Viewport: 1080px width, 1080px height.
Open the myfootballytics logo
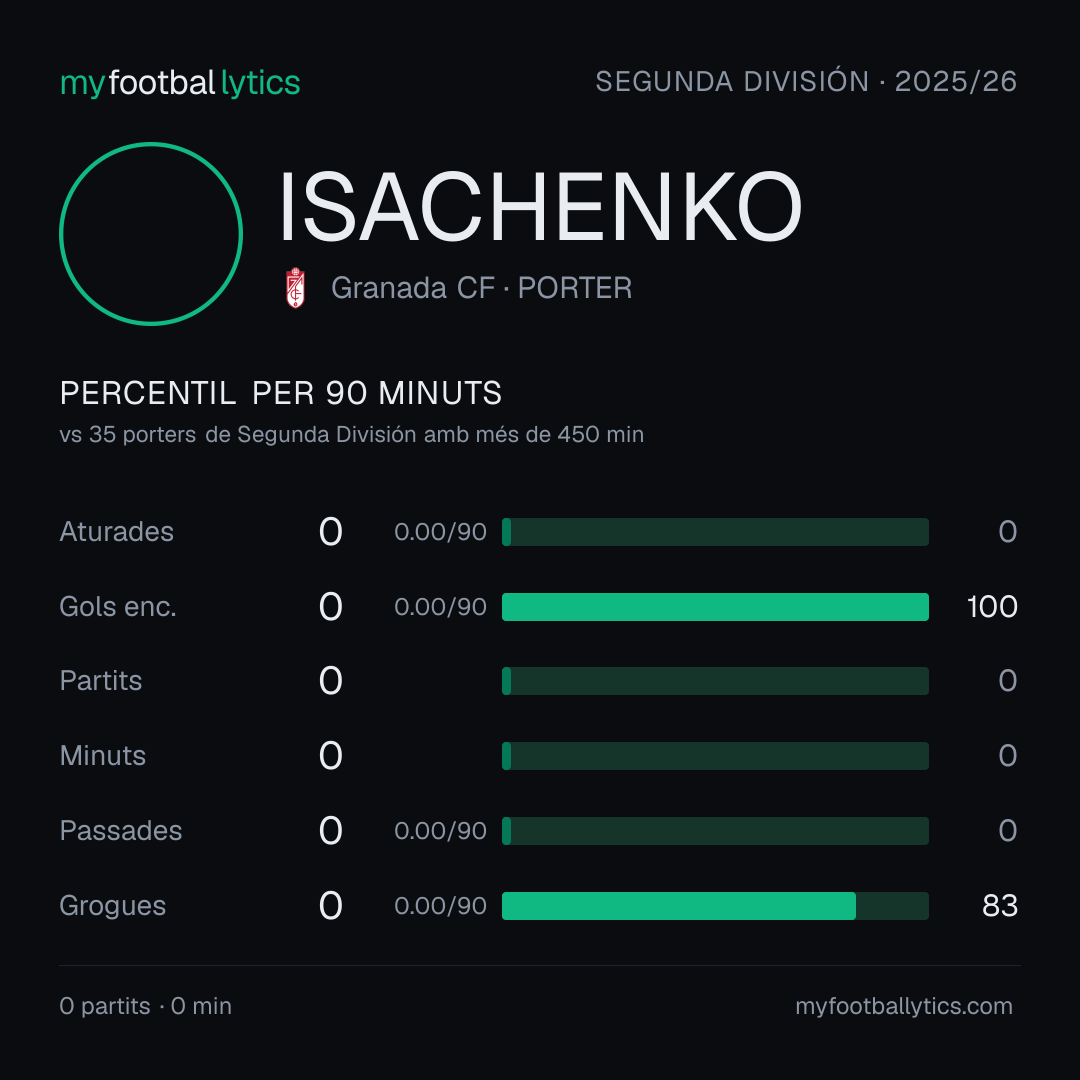pos(180,83)
